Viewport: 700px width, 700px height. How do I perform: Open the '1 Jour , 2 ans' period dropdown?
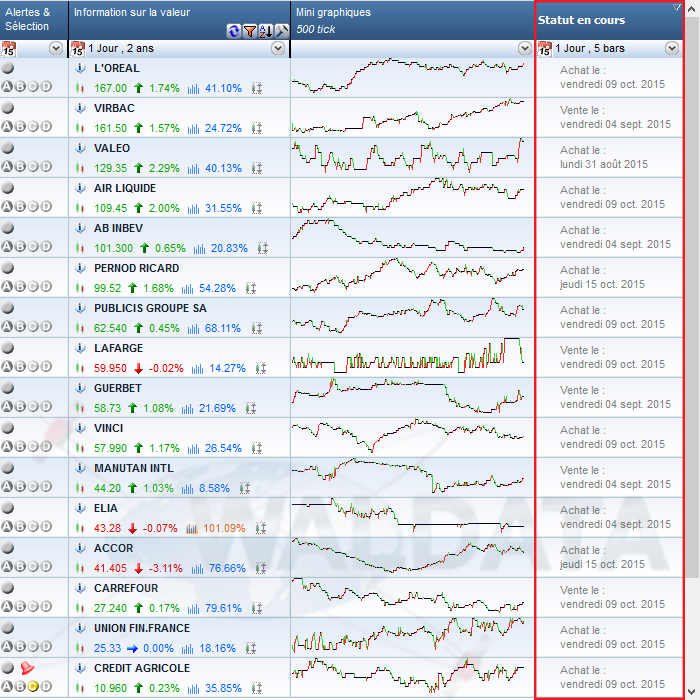(278, 48)
